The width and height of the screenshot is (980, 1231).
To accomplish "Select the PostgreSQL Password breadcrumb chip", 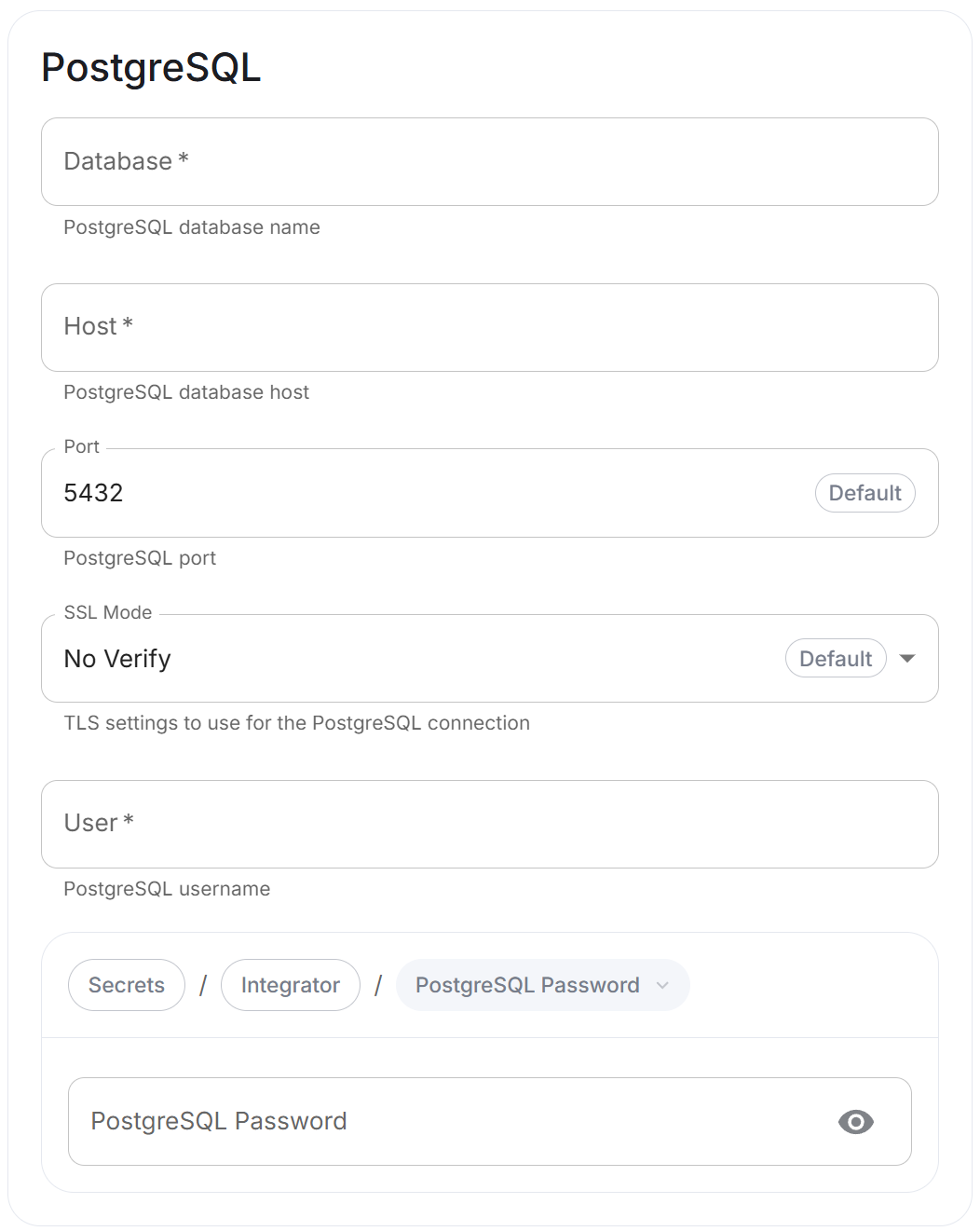I will [x=543, y=985].
